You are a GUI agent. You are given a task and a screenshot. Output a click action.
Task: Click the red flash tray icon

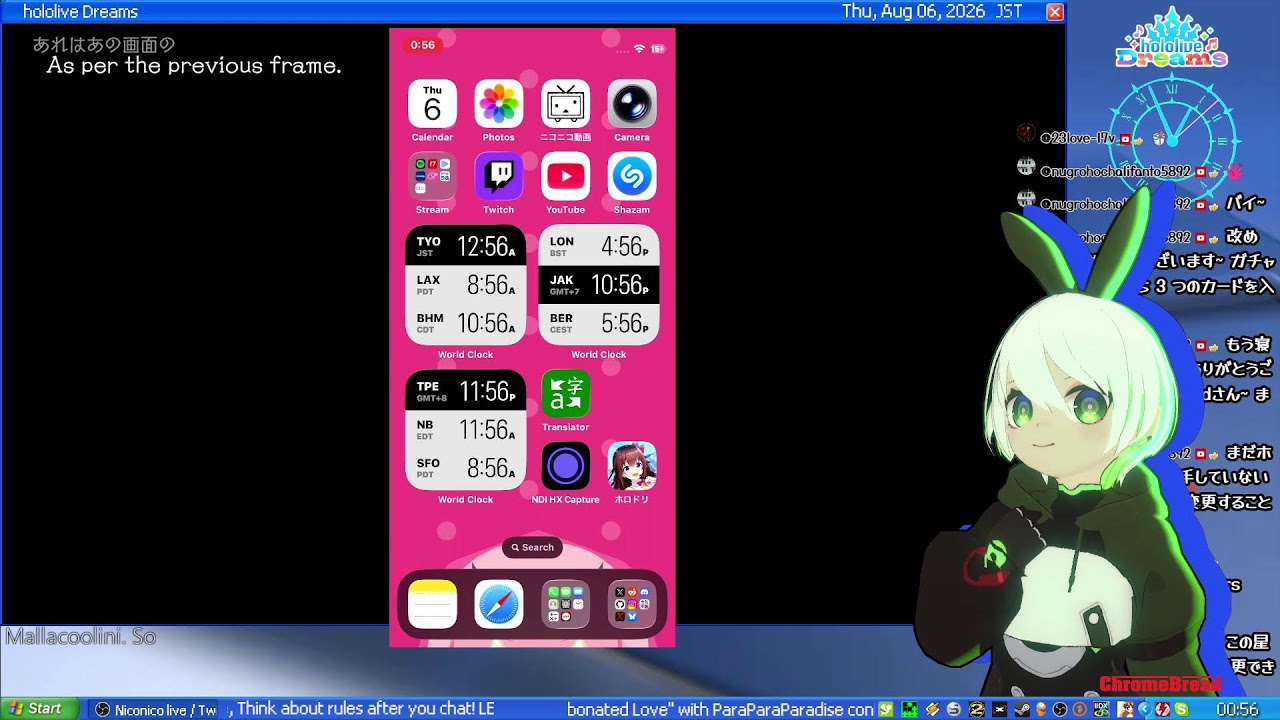pyautogui.click(x=1162, y=709)
